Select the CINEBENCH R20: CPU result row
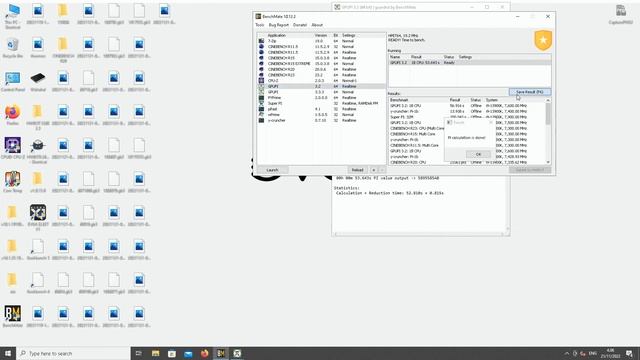Viewport: 640px width, 360px height. pos(467,162)
